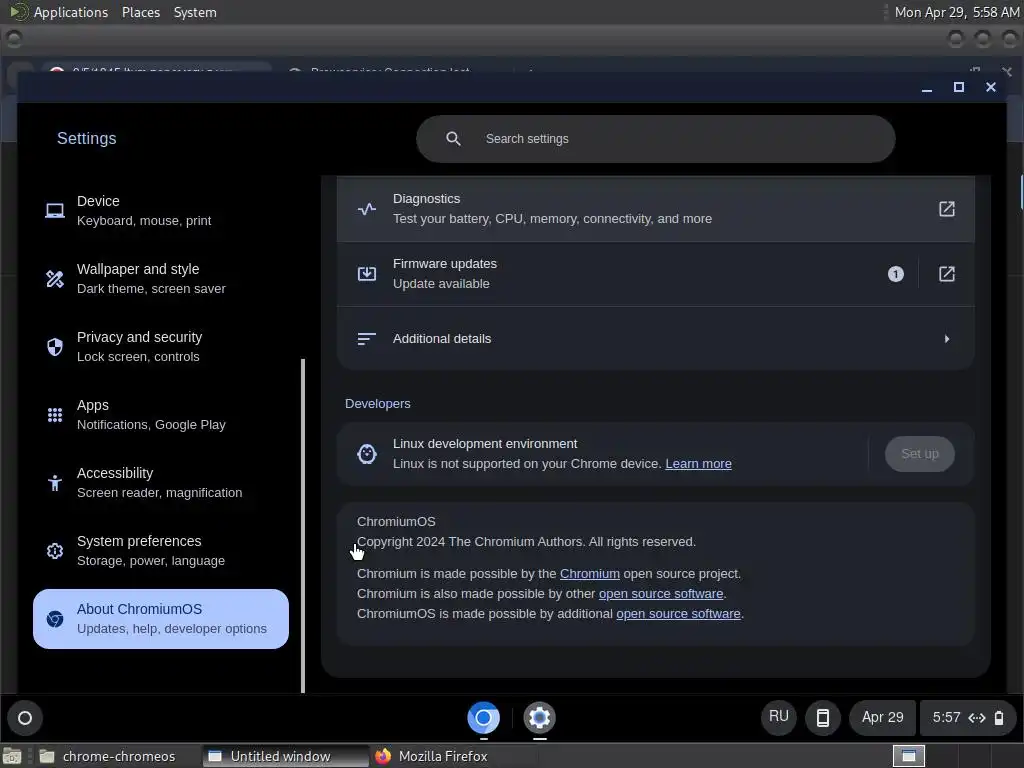Open the System menu in top panel
Image resolution: width=1024 pixels, height=768 pixels.
click(195, 12)
